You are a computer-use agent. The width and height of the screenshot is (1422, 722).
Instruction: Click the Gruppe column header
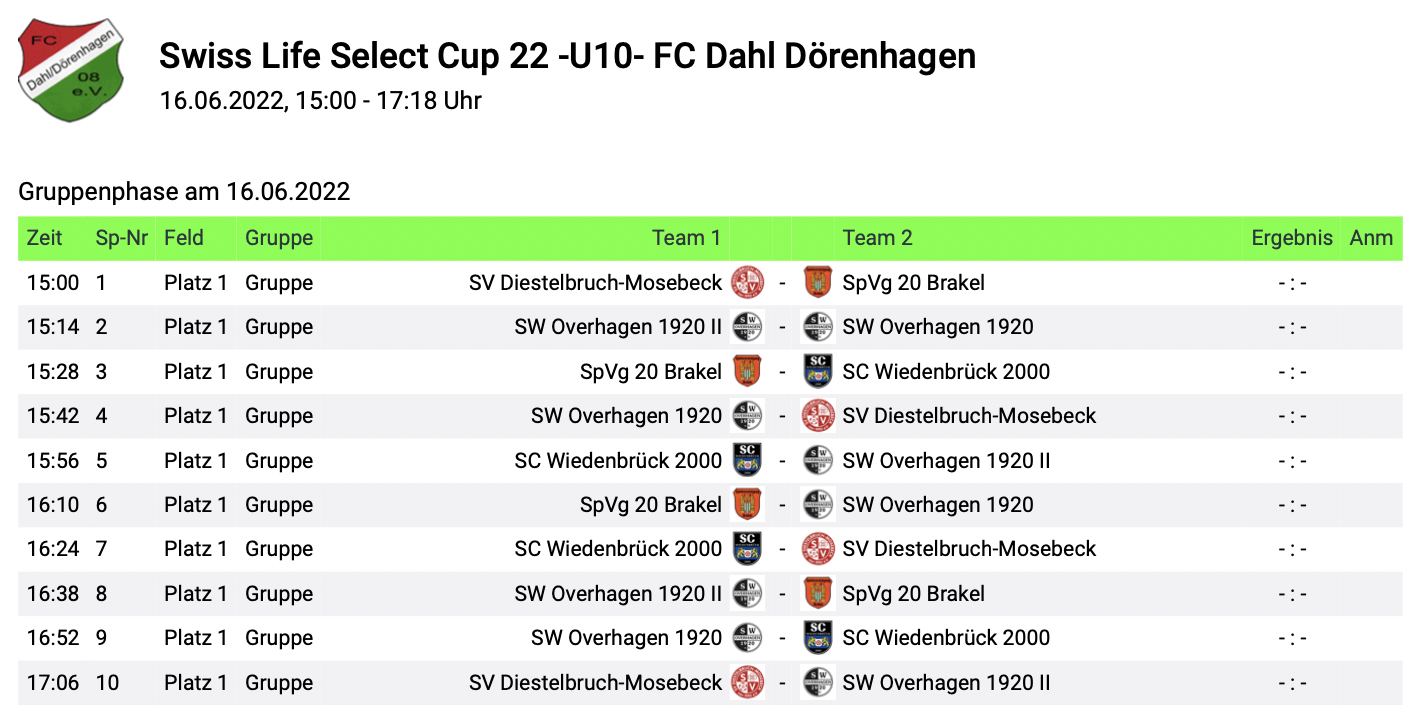tap(279, 238)
